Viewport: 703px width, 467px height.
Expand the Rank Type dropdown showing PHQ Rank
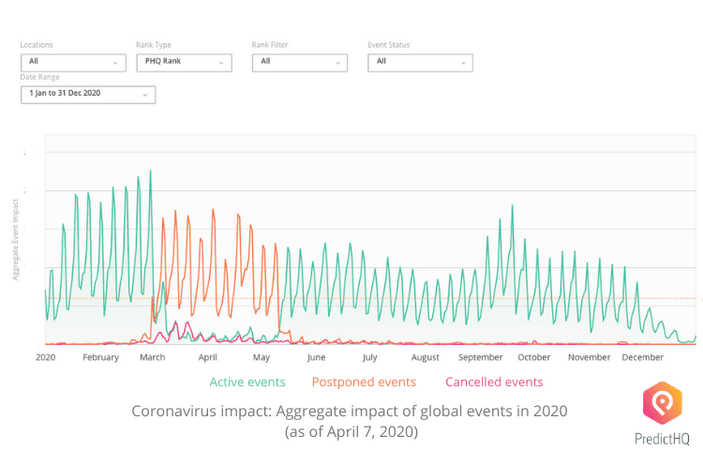pyautogui.click(x=184, y=62)
